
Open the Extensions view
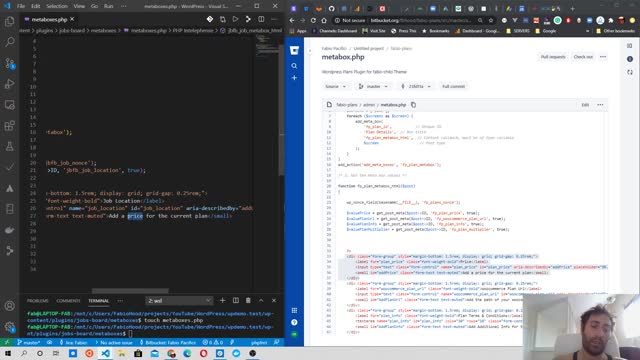9,126
